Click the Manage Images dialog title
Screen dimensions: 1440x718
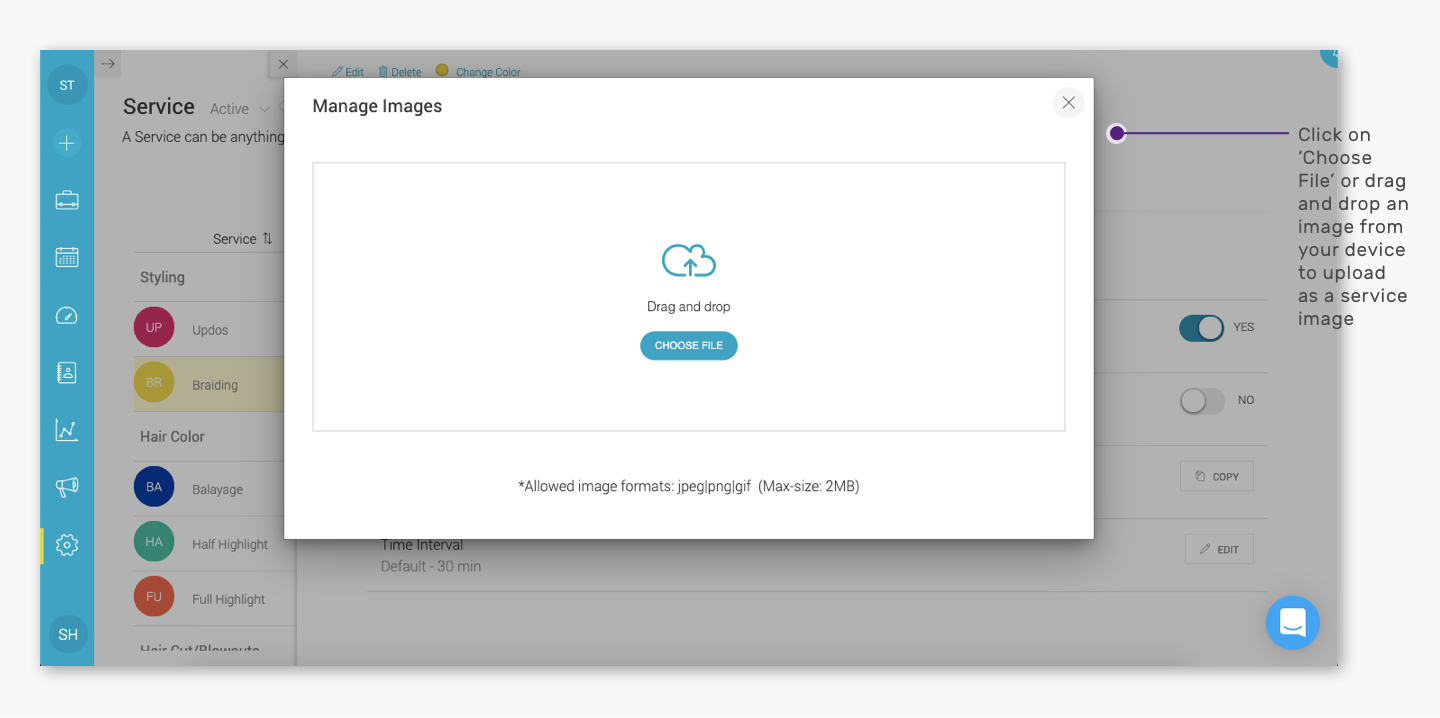(377, 106)
